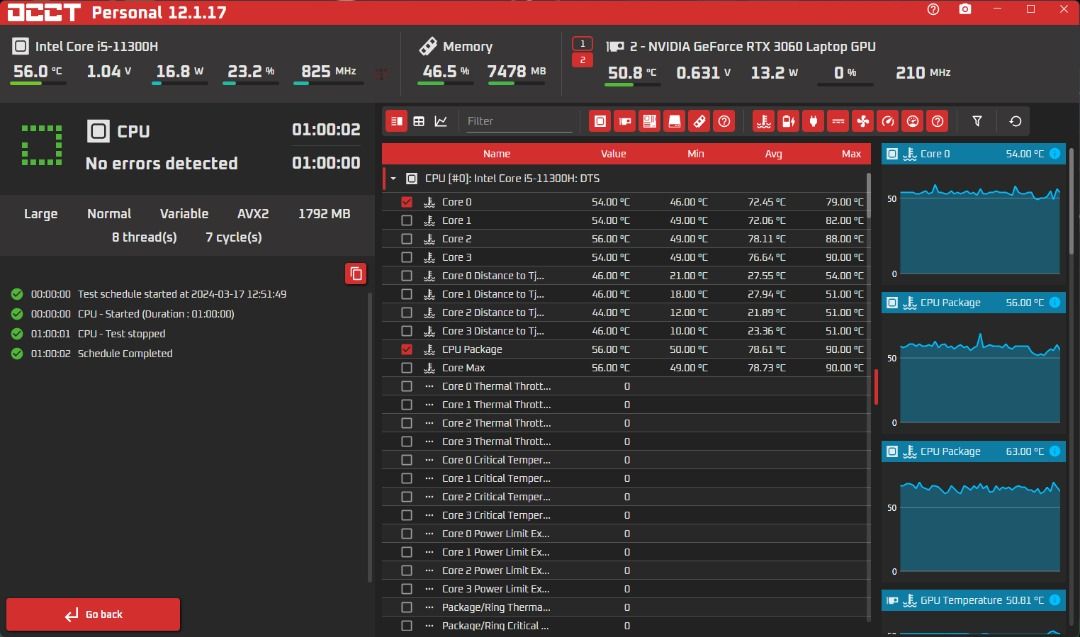This screenshot has width=1080, height=637.
Task: Switch to graph view layout icon
Action: [441, 121]
